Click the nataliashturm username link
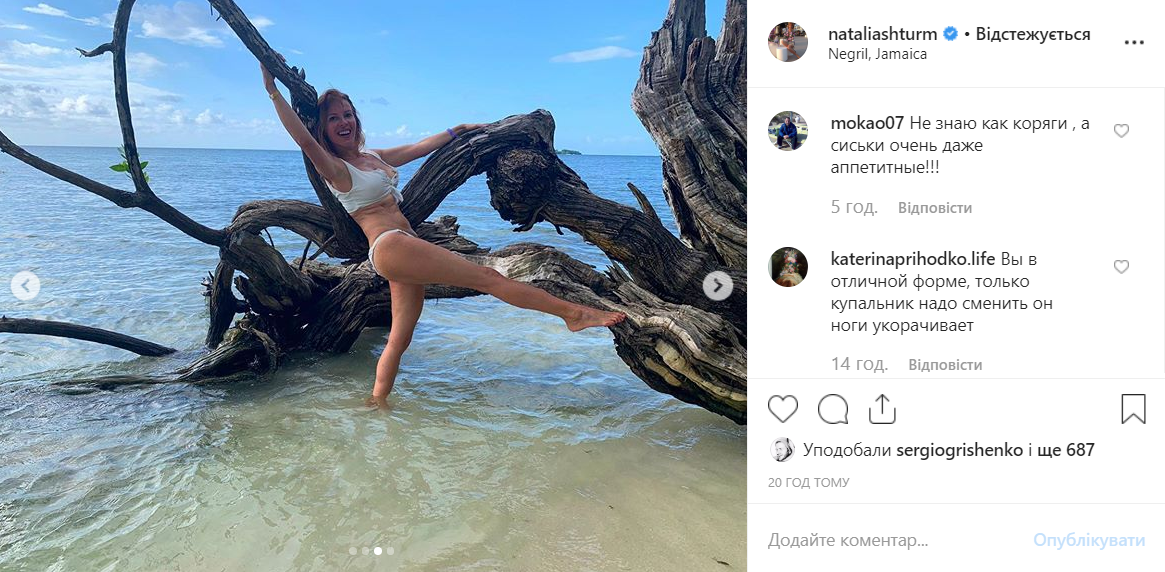 click(x=882, y=33)
